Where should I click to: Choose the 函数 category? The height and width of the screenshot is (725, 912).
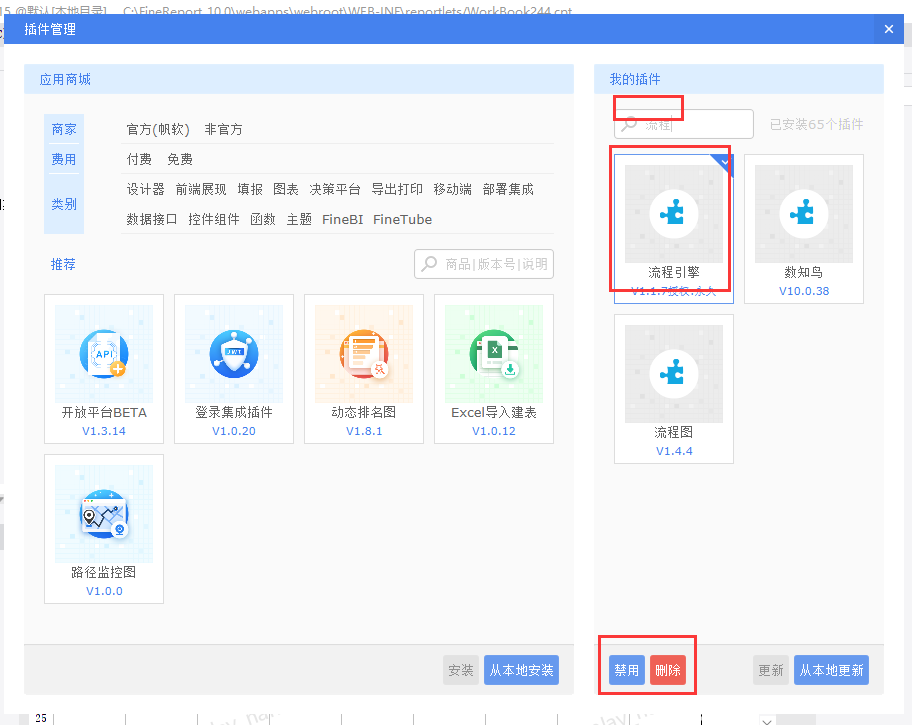point(263,219)
